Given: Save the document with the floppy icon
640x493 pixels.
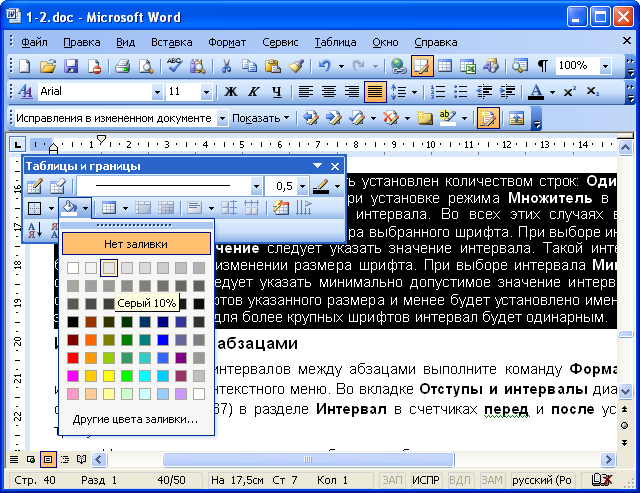Looking at the screenshot, I should [x=71, y=66].
